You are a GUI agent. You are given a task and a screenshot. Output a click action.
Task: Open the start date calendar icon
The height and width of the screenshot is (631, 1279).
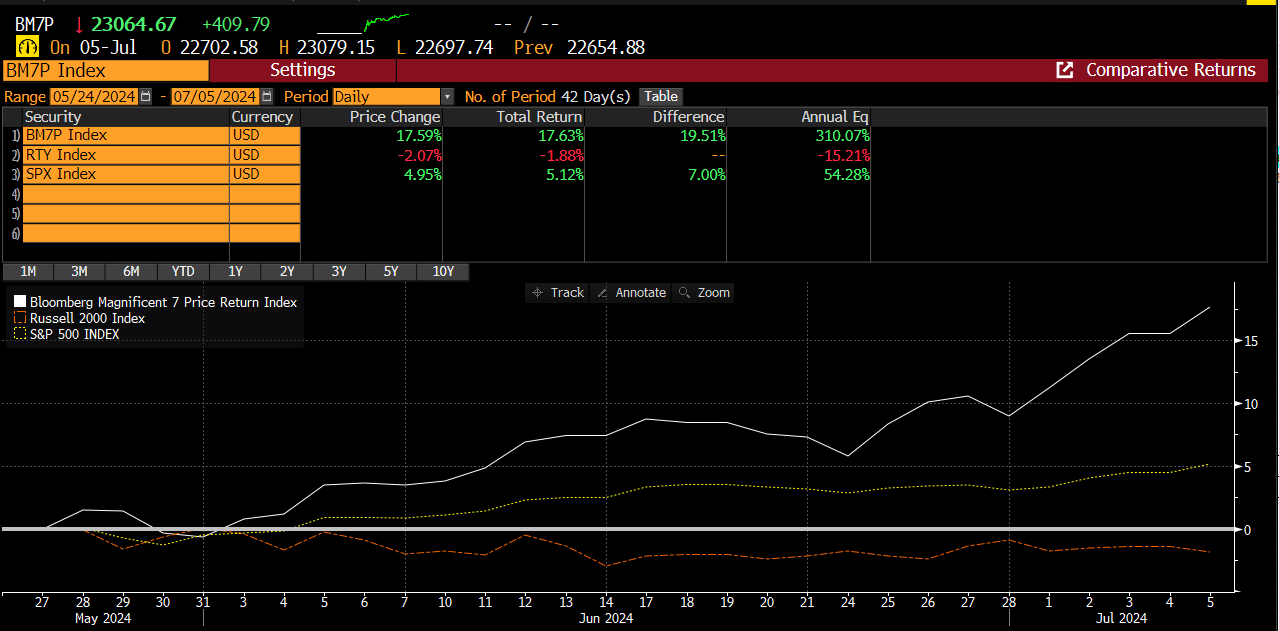(146, 97)
